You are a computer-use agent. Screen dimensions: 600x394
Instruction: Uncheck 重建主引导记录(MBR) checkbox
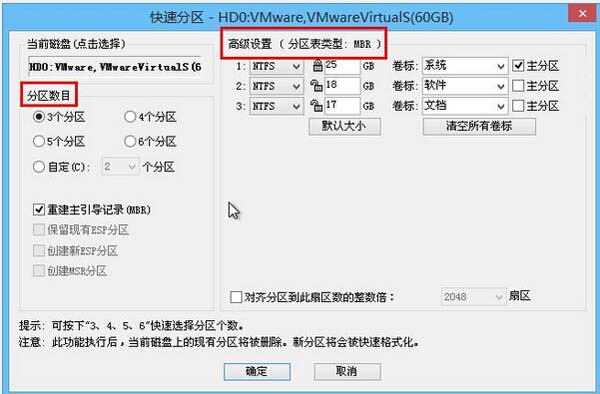tap(39, 210)
